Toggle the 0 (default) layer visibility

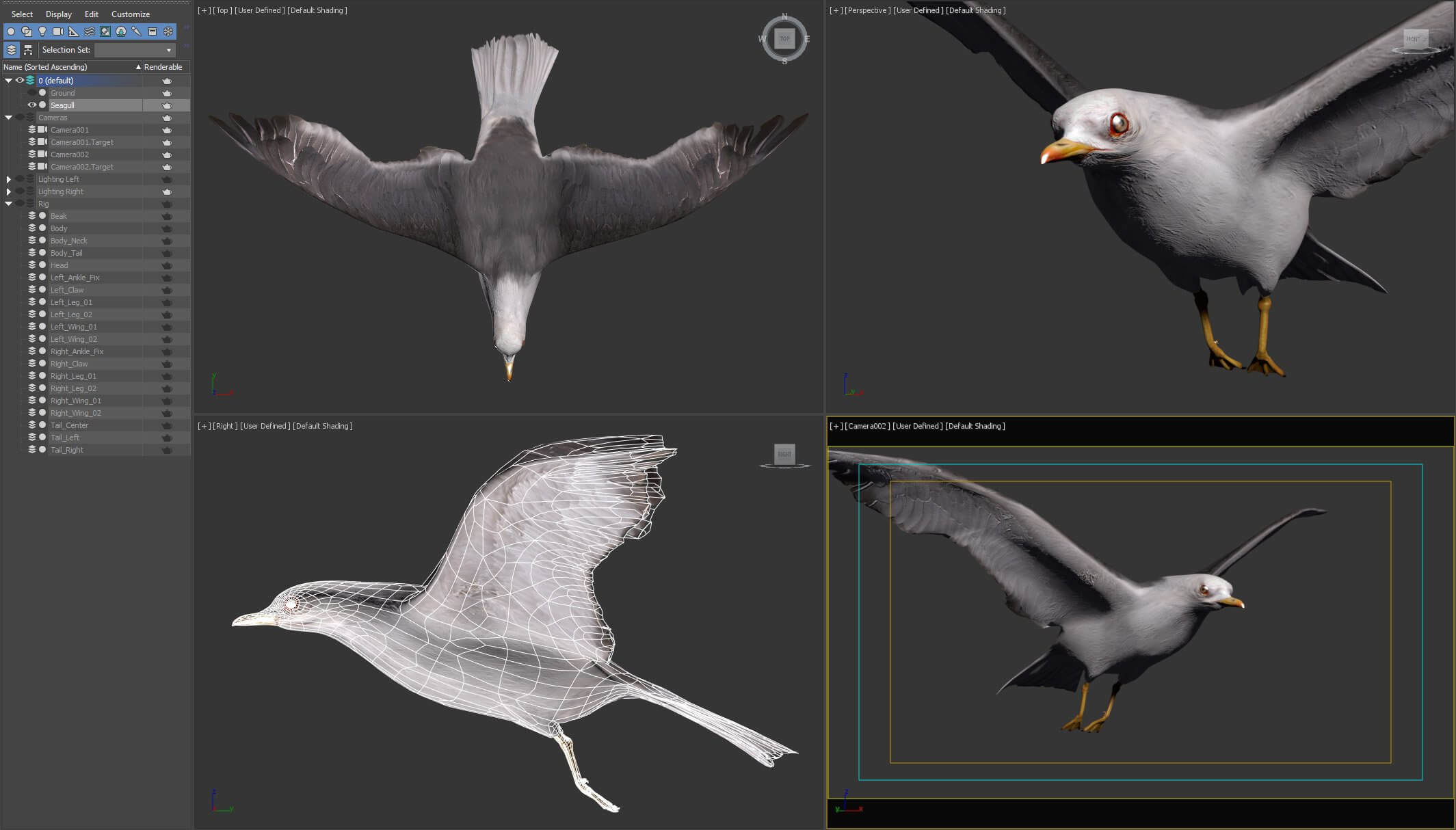20,81
